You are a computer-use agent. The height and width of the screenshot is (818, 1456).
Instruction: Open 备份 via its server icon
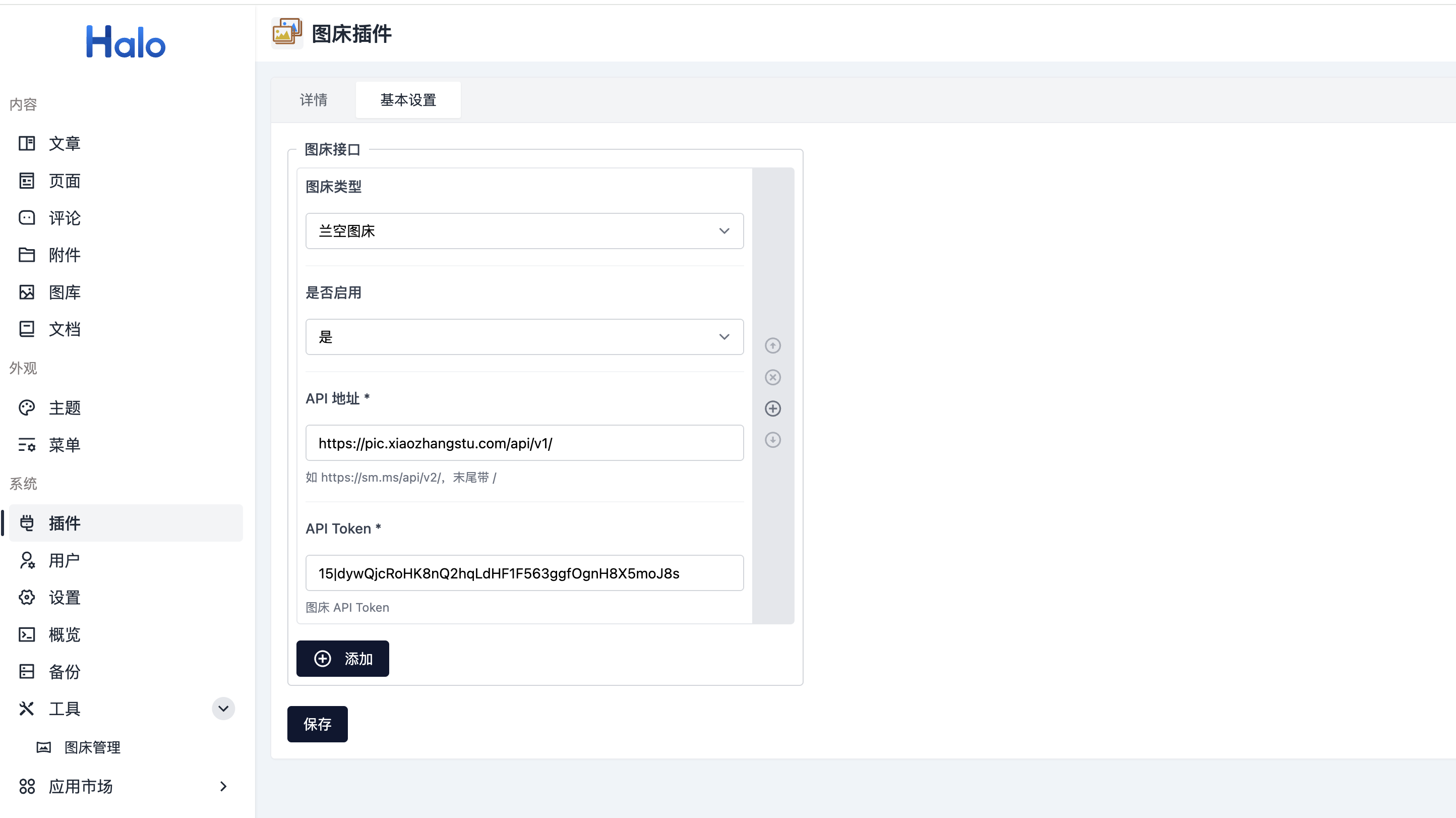point(27,672)
